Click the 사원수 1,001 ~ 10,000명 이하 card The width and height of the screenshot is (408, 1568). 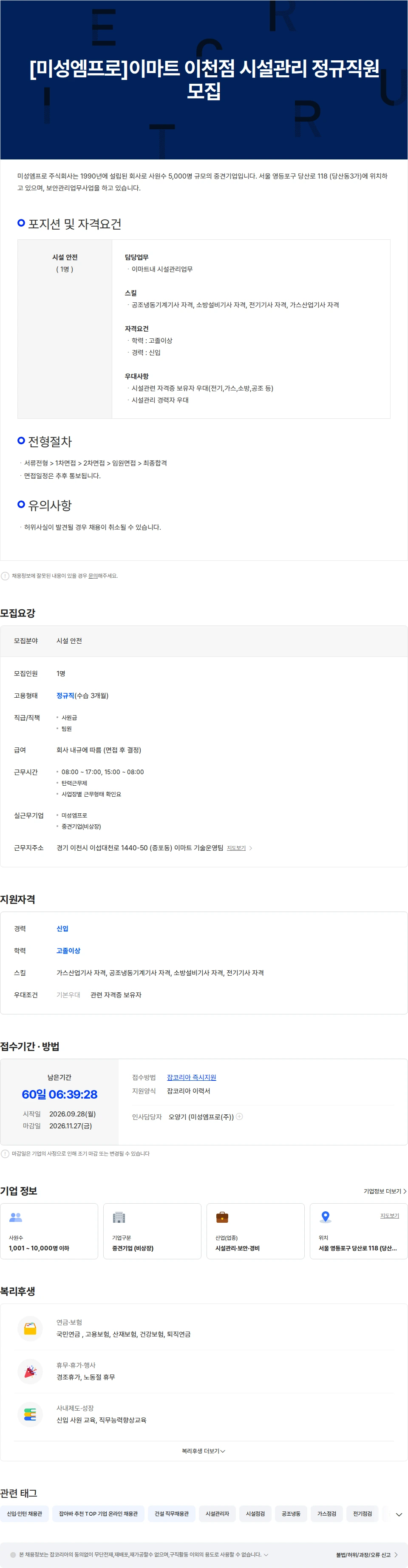(49, 1231)
